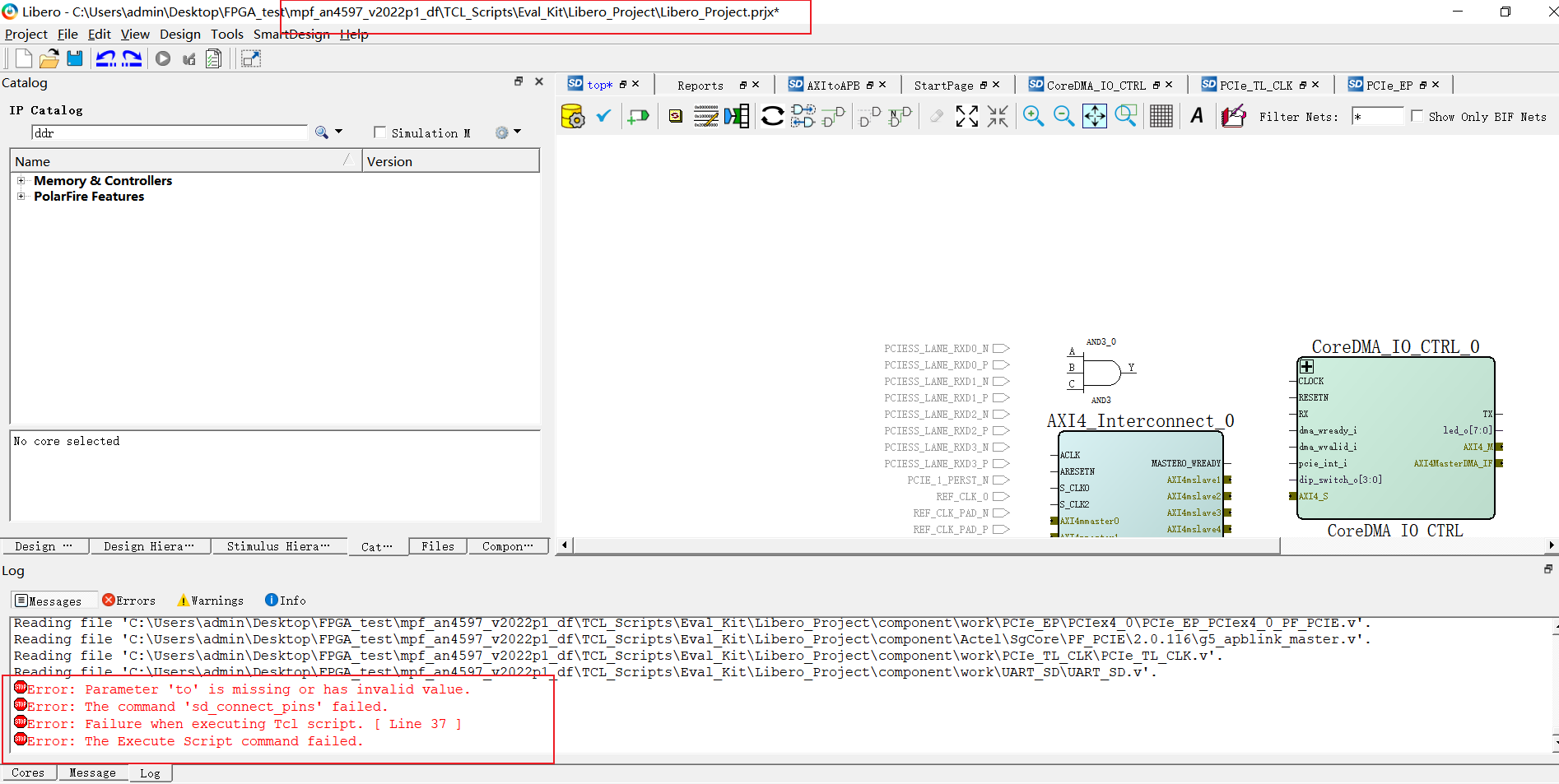
Task: Toggle the grid display icon on canvas toolbar
Action: pyautogui.click(x=1161, y=116)
